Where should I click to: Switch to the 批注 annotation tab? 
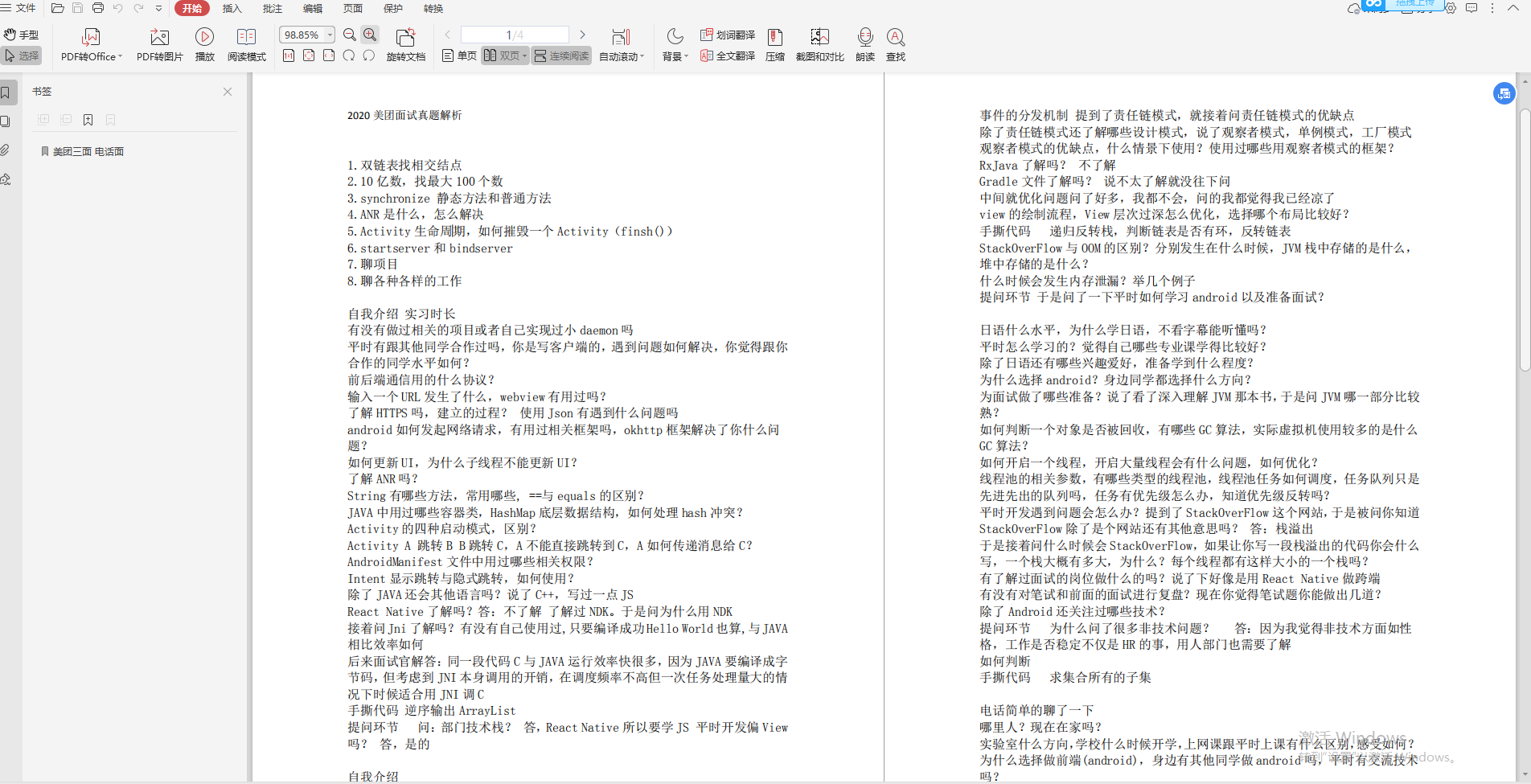pos(273,8)
